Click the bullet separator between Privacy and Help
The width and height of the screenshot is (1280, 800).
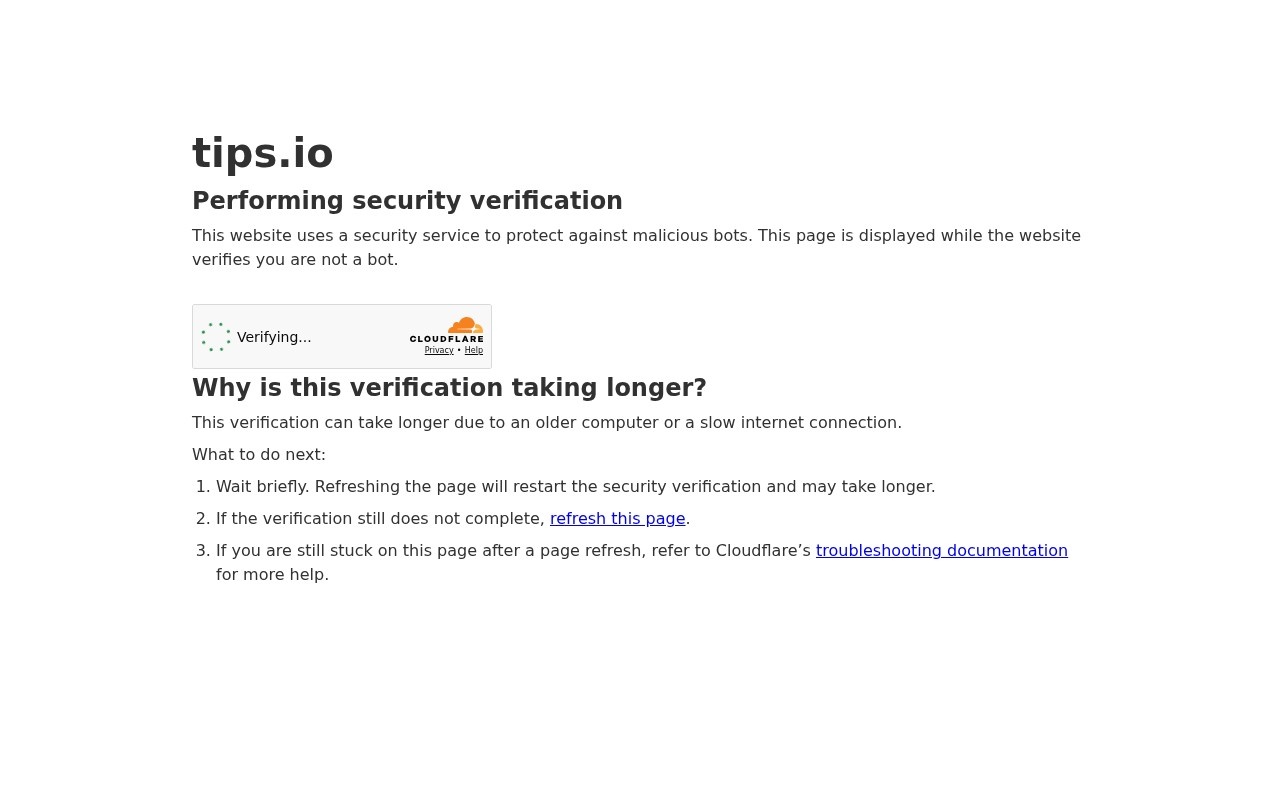459,351
